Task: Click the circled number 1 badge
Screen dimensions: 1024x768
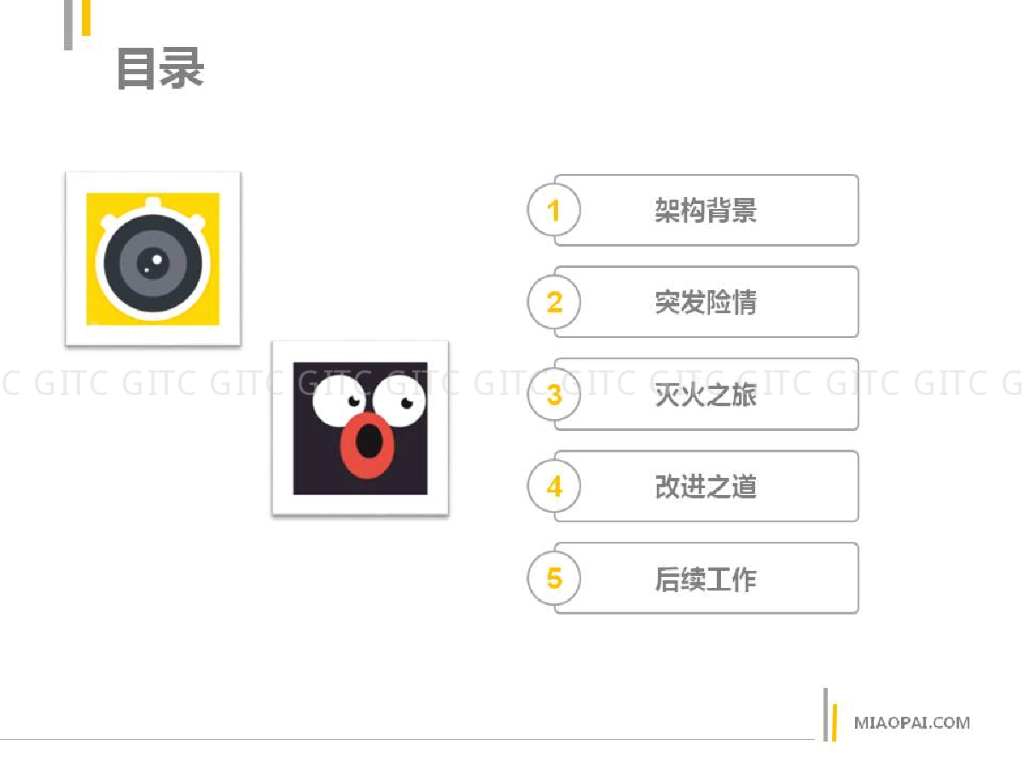Action: coord(554,210)
